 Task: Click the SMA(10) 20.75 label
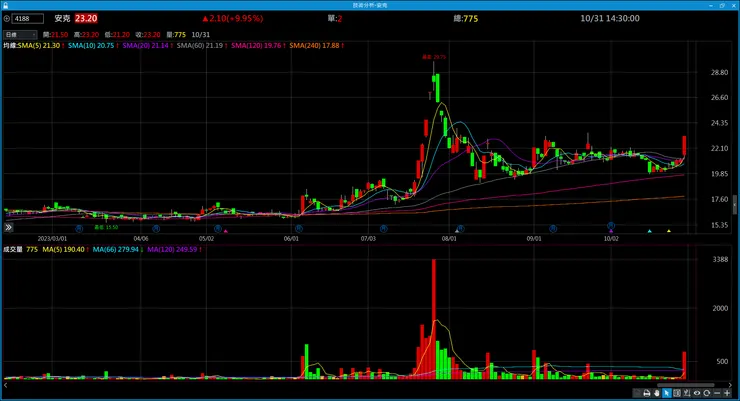pos(93,46)
